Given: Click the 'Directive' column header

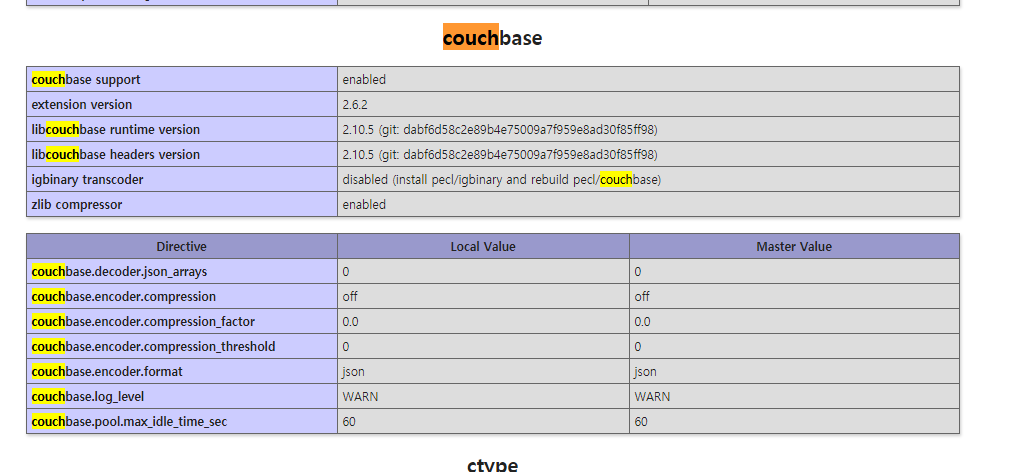Looking at the screenshot, I should point(182,246).
